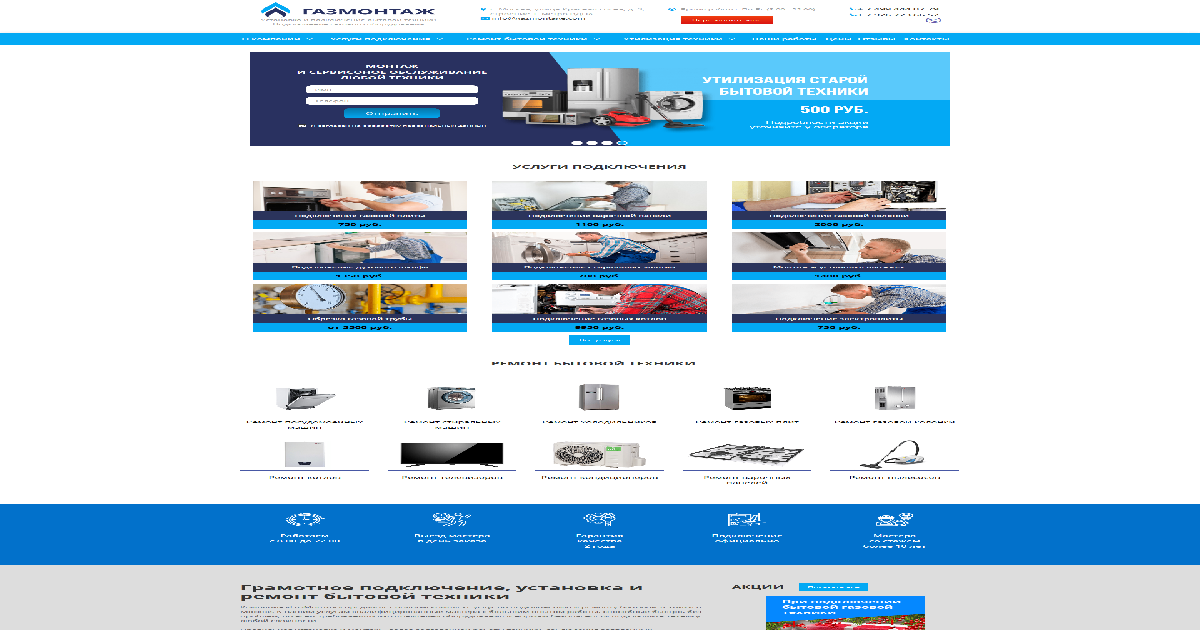Select the gas water heater repair icon

(x=894, y=397)
